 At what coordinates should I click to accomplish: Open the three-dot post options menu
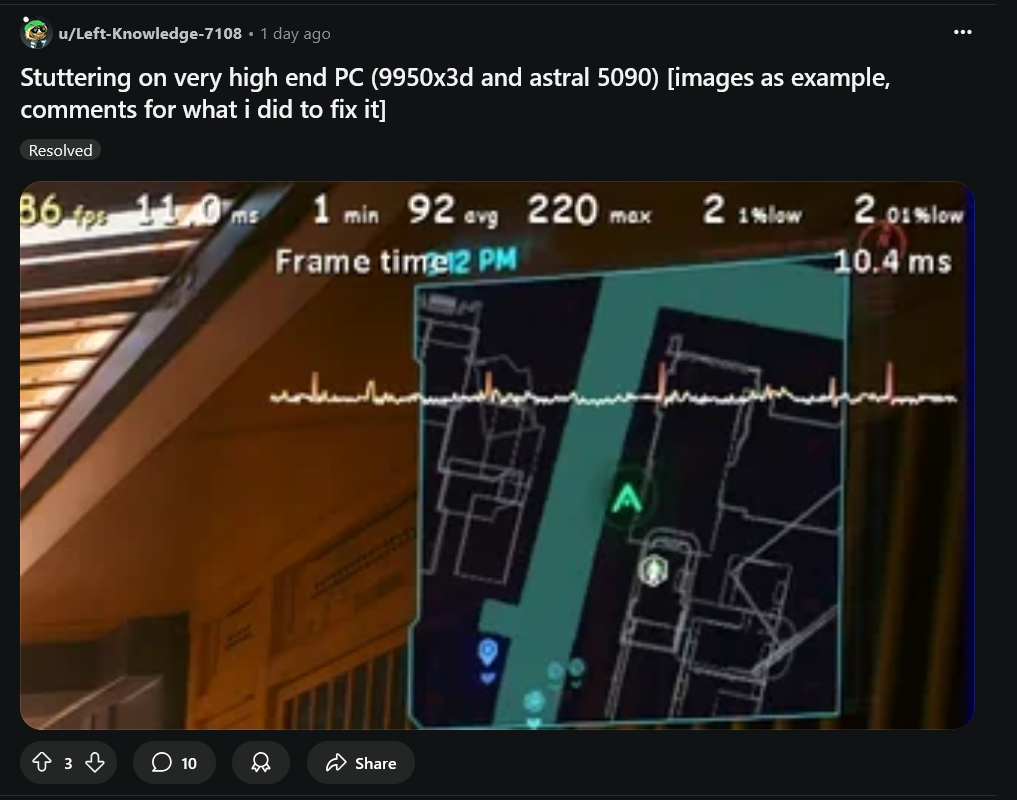coord(963,32)
